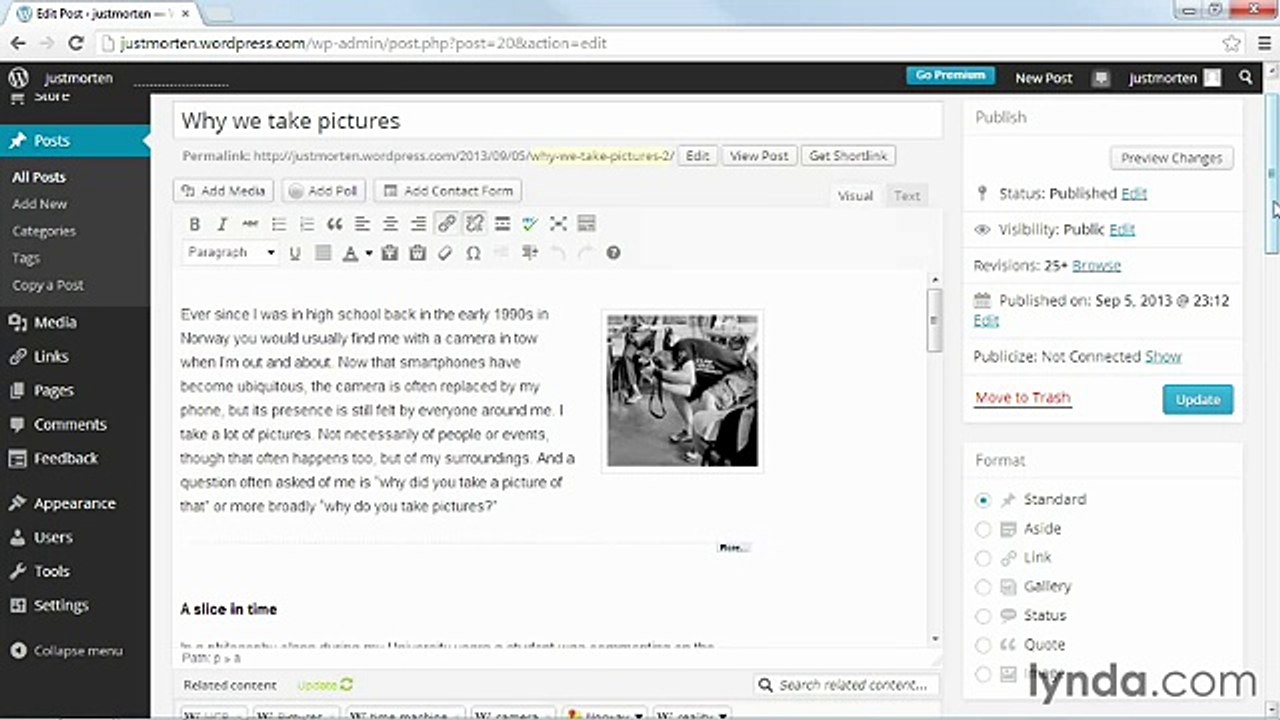Open the search icon in admin bar
Screen dimensions: 1280x720
[1246, 77]
